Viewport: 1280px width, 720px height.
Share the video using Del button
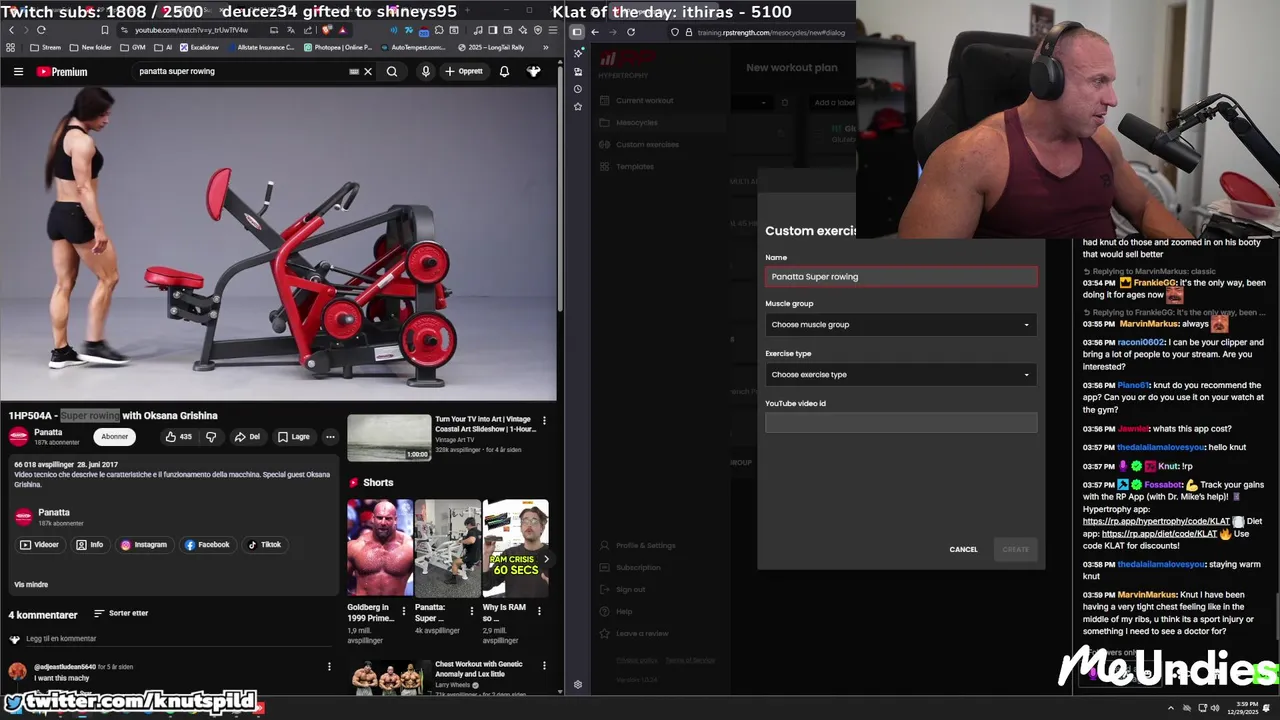[247, 437]
